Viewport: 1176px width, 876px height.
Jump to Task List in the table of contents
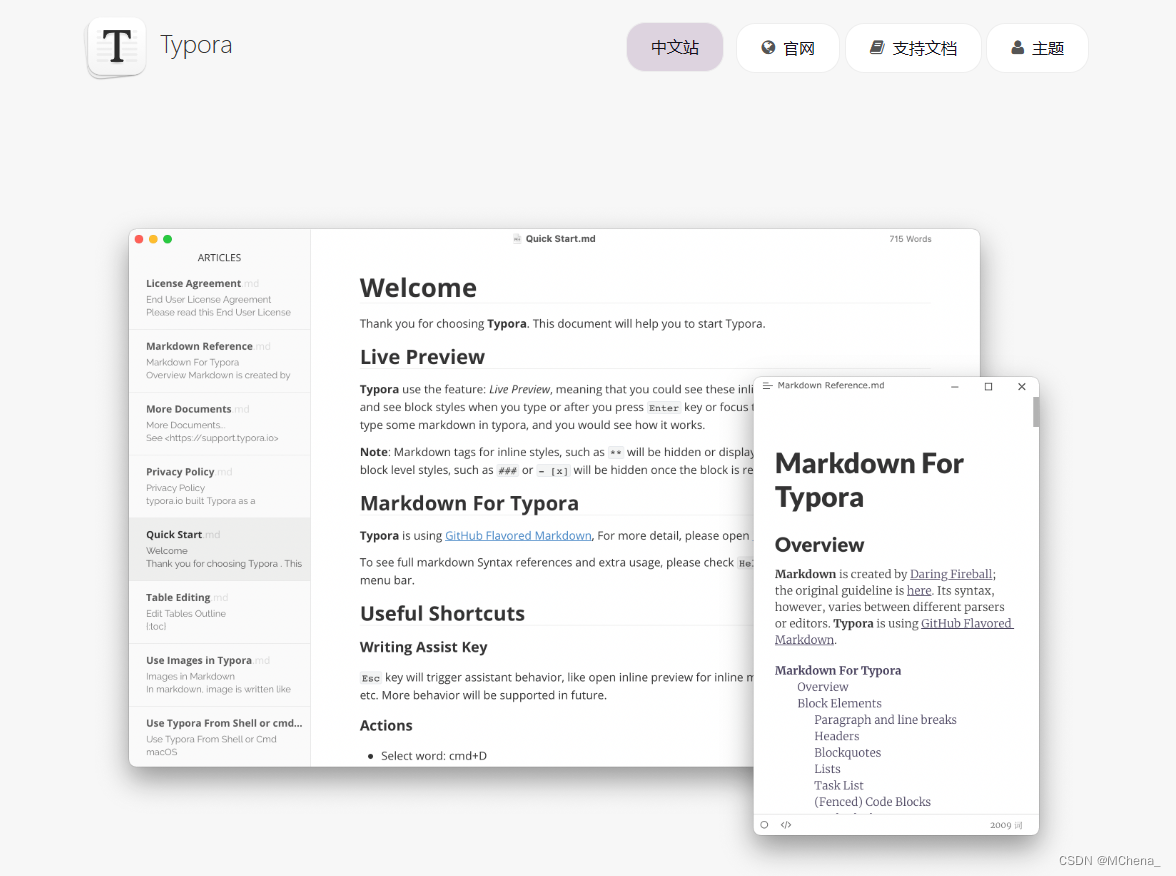[x=838, y=786]
